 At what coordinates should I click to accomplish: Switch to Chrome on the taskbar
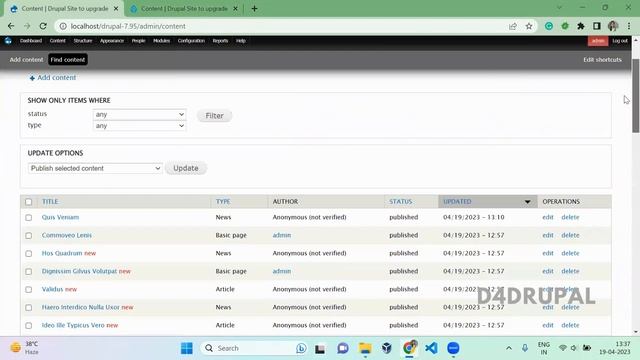pyautogui.click(x=409, y=348)
